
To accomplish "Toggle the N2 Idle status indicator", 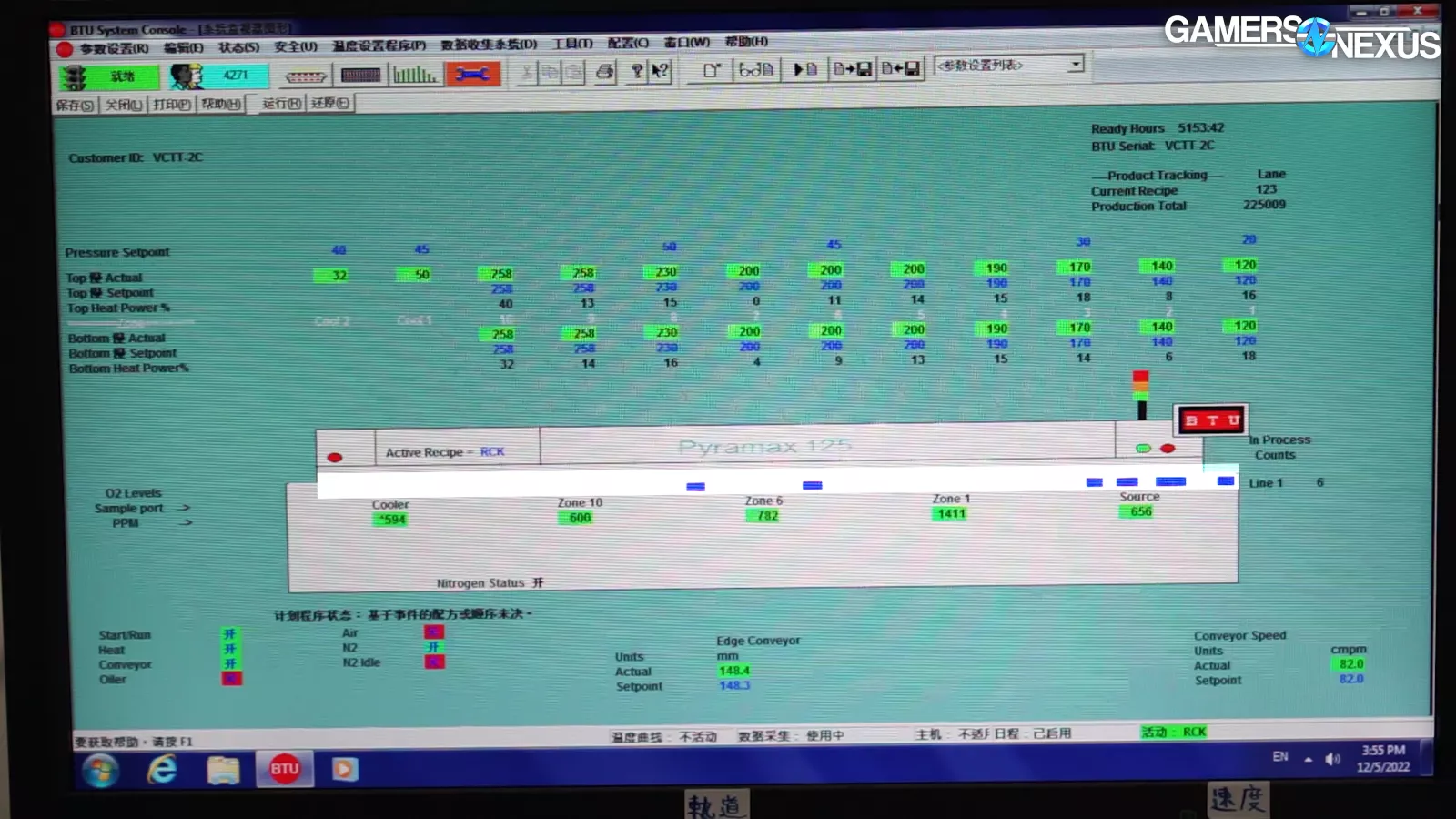I will 434,662.
